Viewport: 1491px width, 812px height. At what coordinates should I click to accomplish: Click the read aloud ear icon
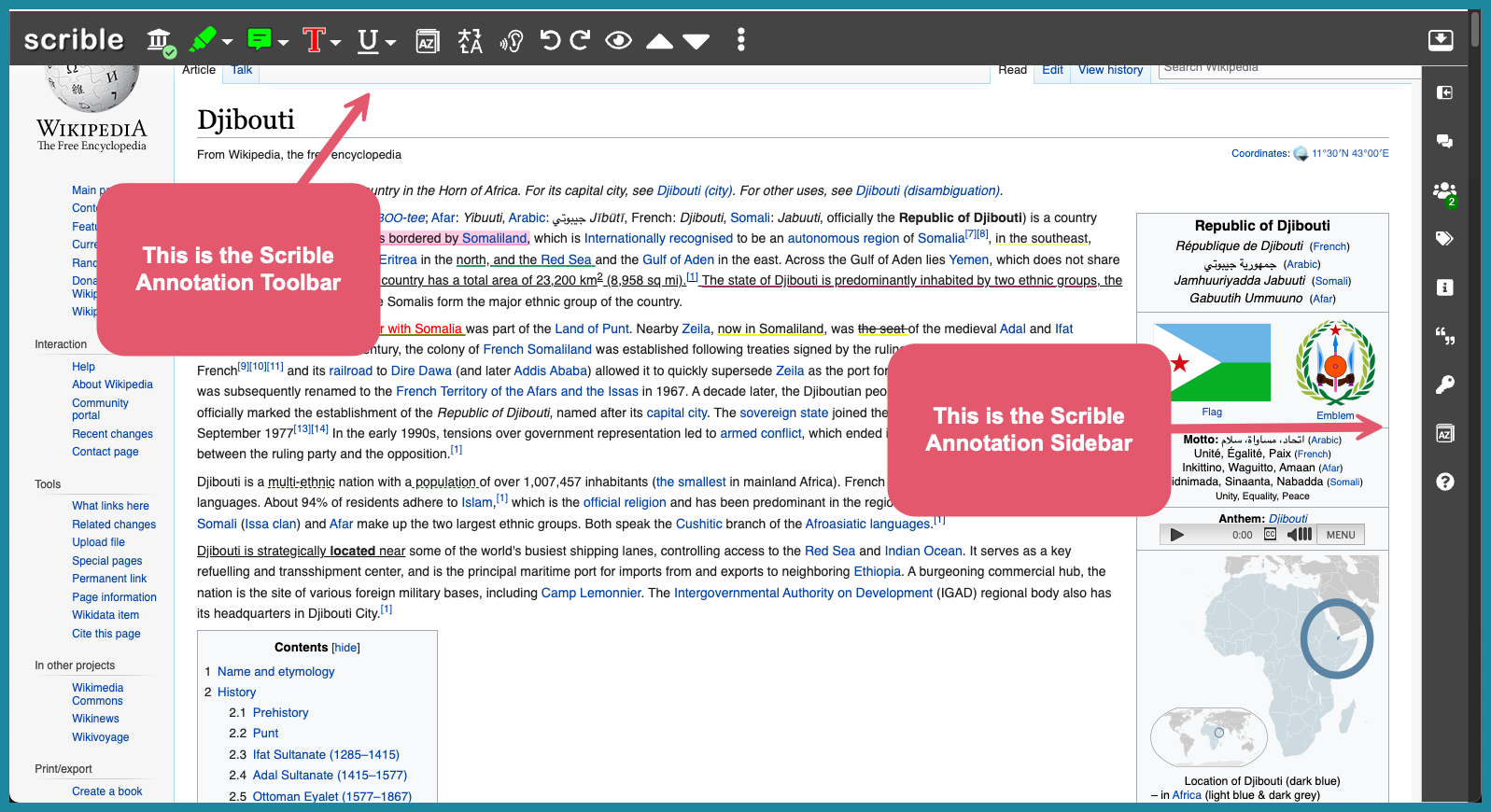click(x=512, y=40)
